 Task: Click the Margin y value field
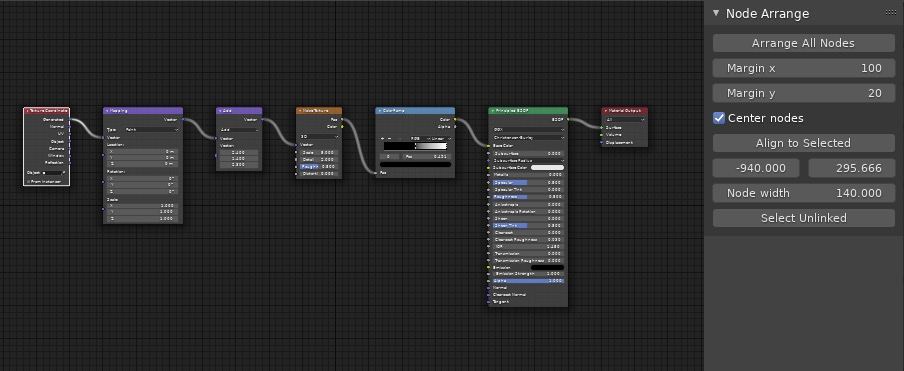(803, 93)
